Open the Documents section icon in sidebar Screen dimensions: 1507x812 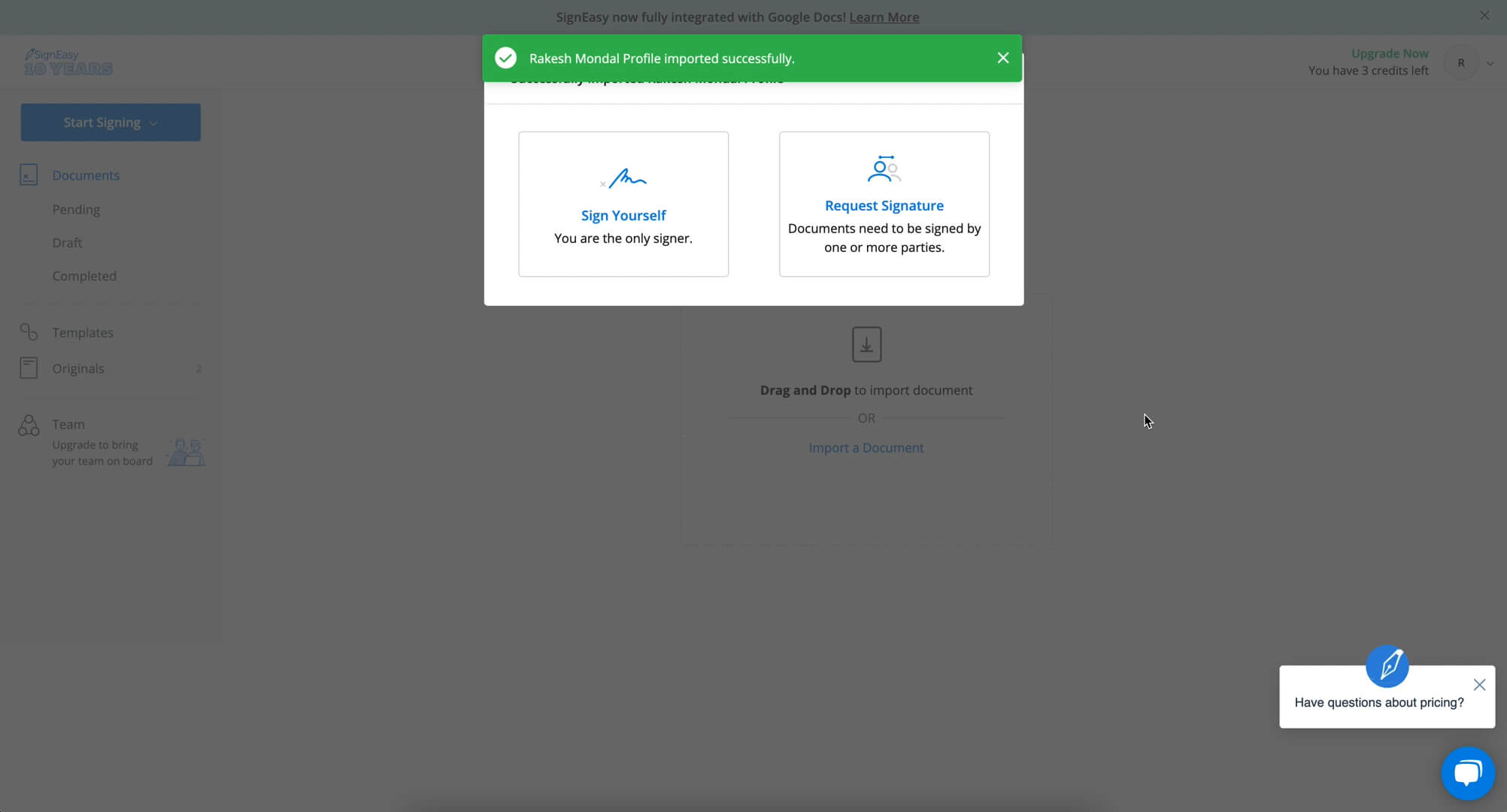pos(29,174)
